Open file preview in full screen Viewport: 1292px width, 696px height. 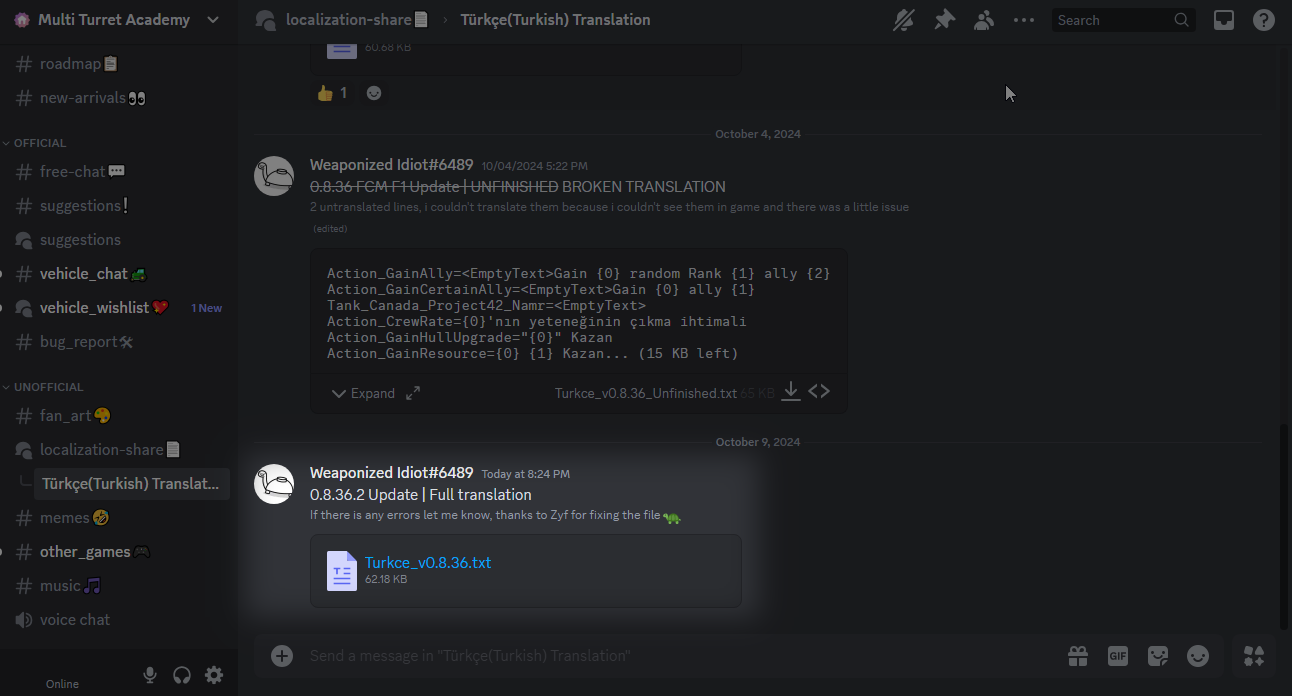click(413, 393)
